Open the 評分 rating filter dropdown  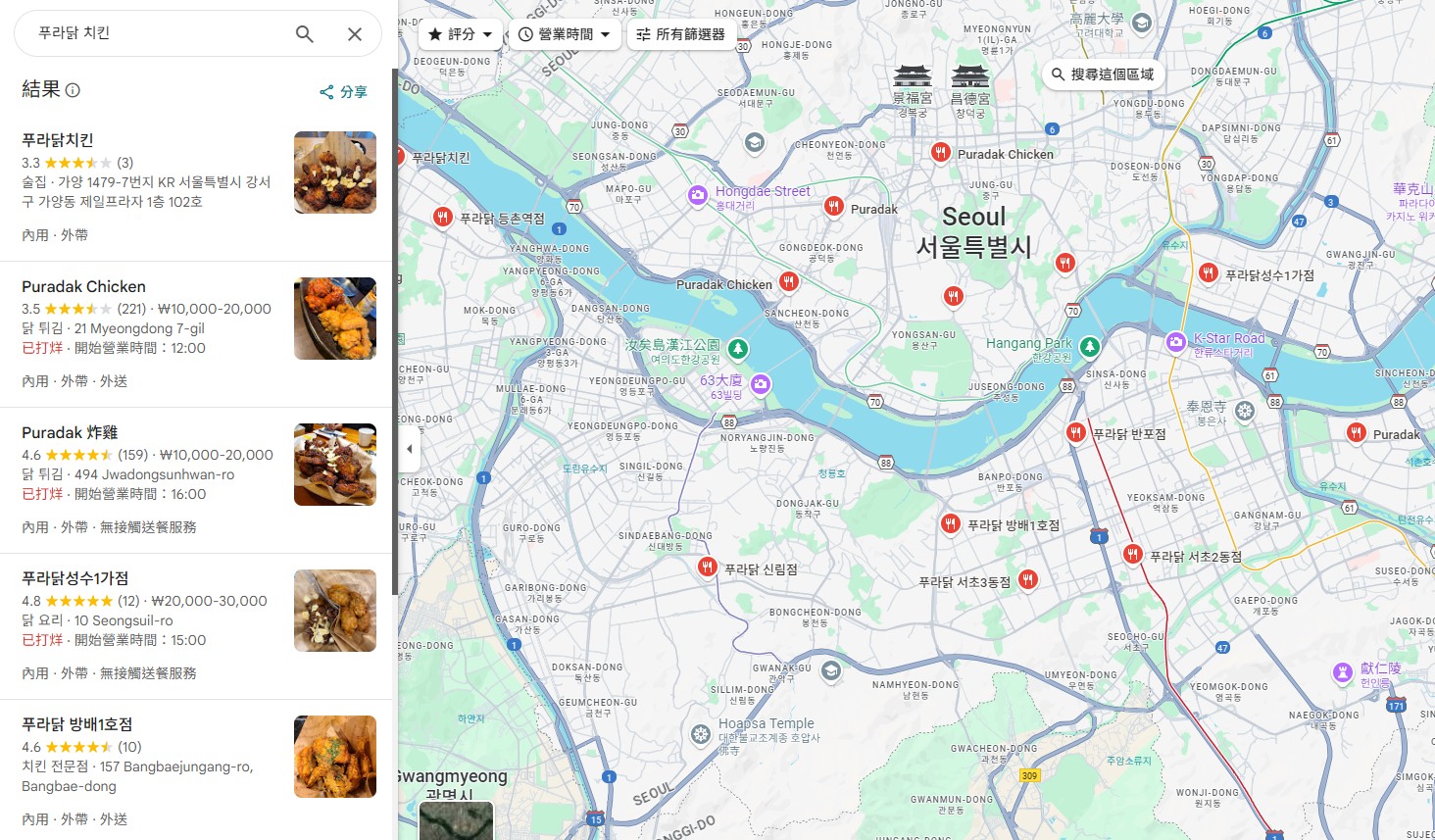461,34
